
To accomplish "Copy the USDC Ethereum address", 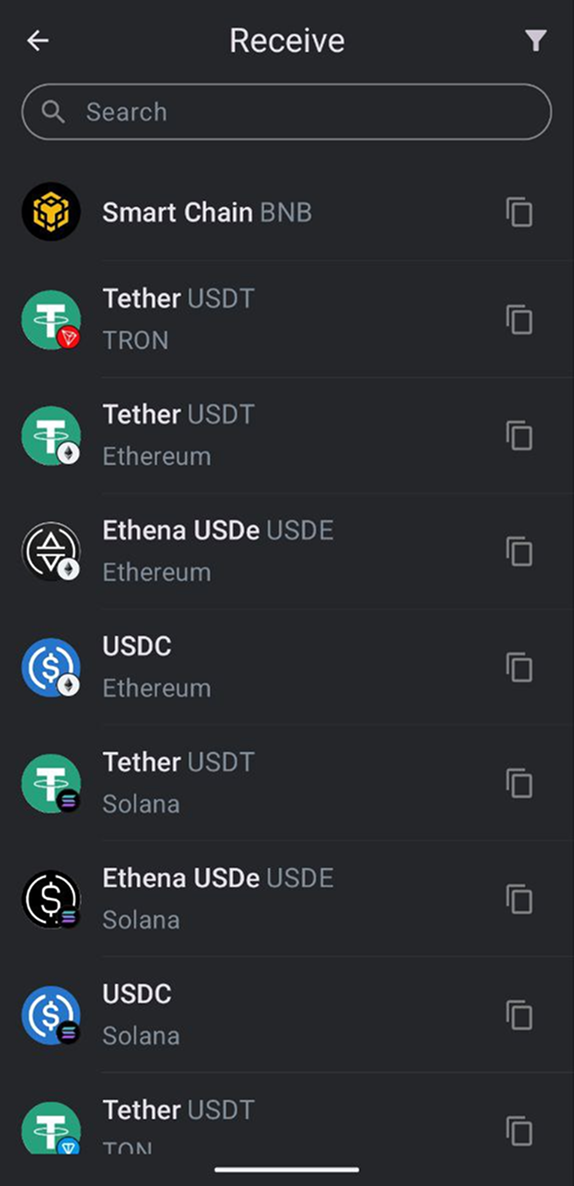I will [520, 667].
